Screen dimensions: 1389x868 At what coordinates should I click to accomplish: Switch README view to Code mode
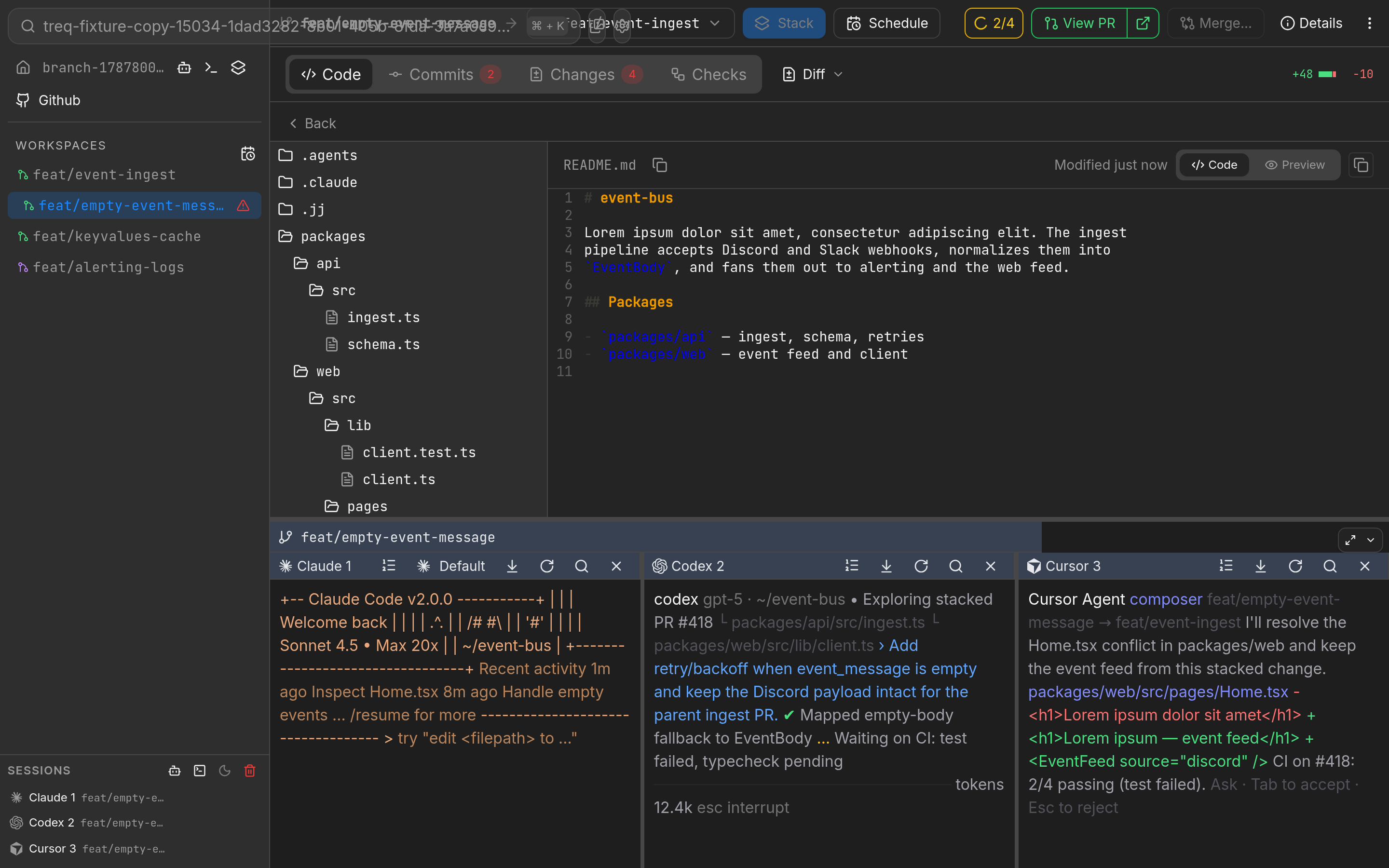(x=1214, y=165)
